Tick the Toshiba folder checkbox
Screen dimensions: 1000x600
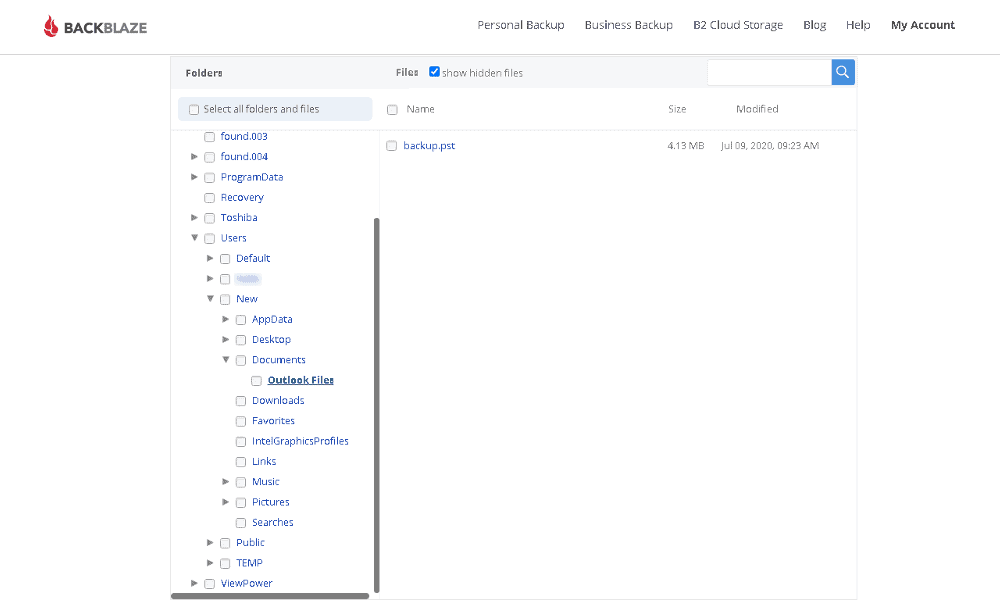click(x=209, y=218)
